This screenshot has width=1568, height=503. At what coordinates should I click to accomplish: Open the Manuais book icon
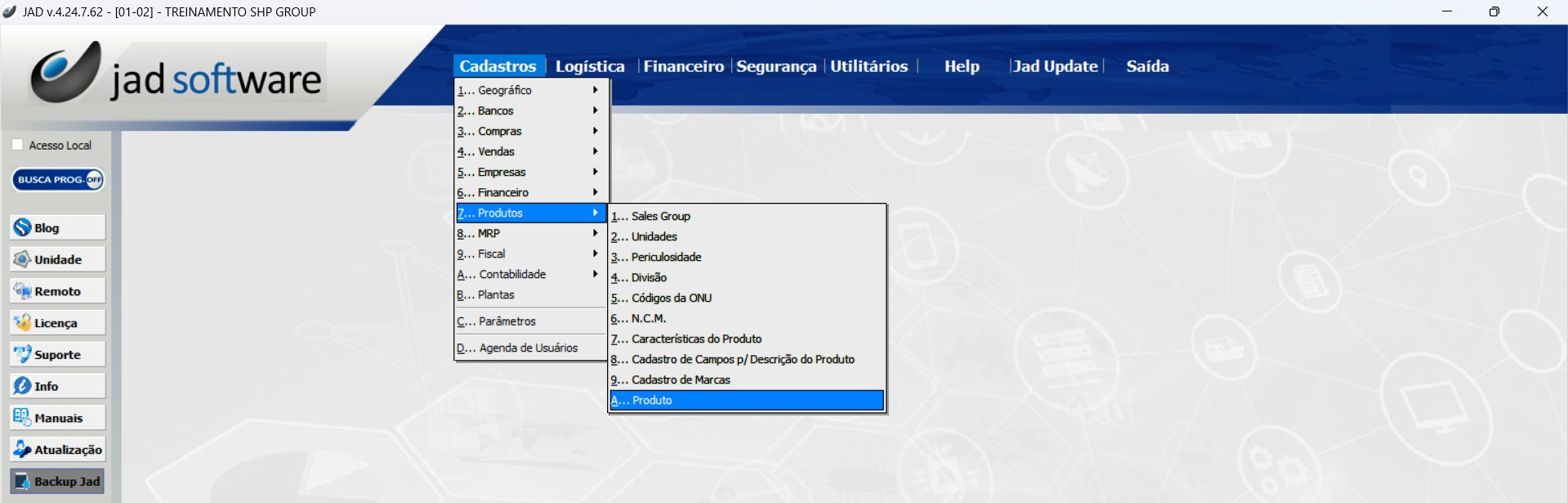coord(23,417)
